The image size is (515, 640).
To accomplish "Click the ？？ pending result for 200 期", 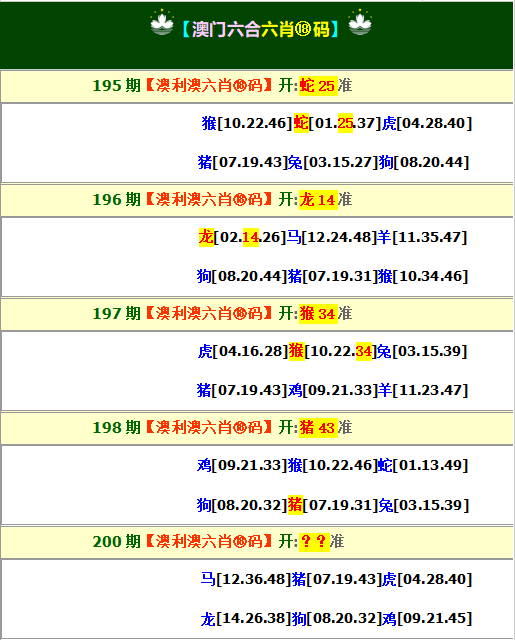I will point(314,542).
